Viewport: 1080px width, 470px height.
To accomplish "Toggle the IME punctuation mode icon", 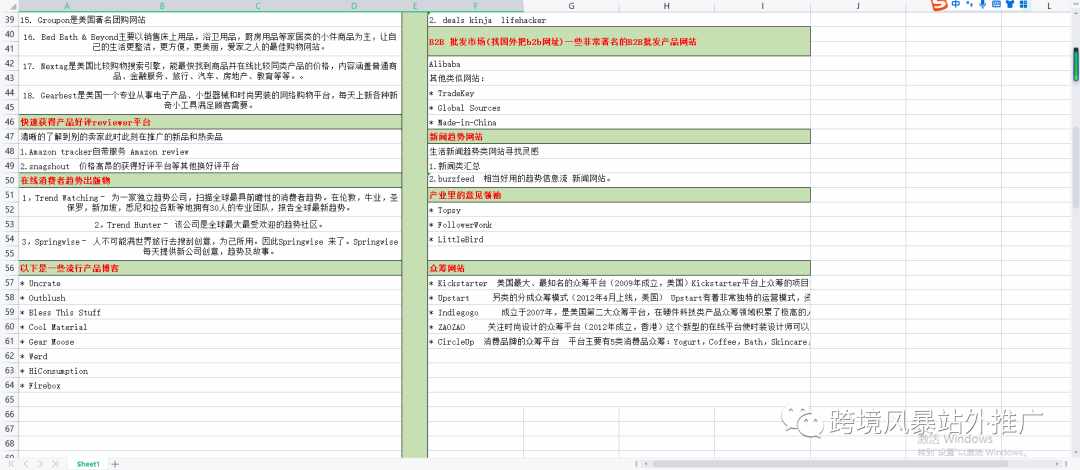I will [x=970, y=4].
